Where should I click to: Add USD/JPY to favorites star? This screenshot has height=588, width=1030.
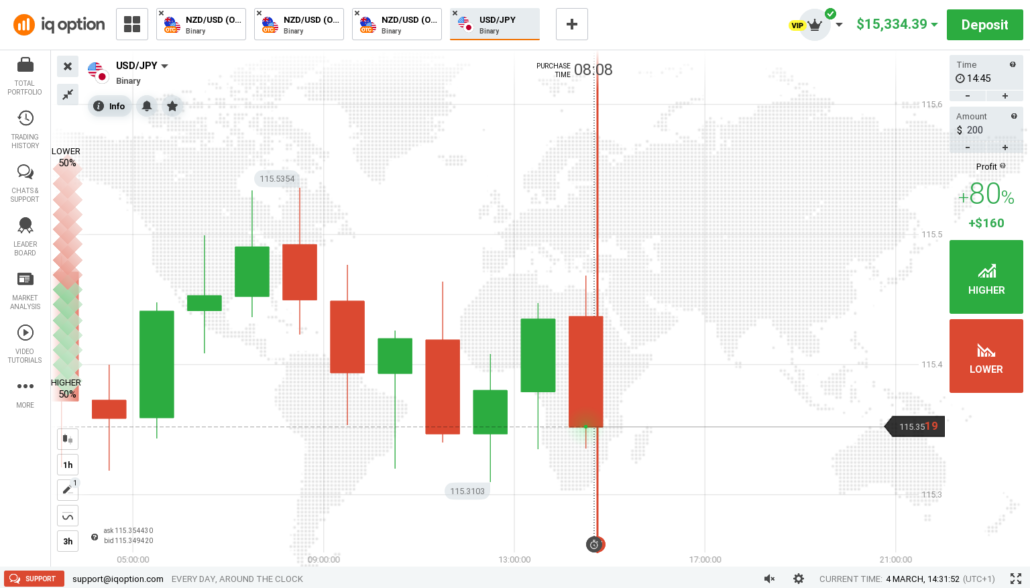coord(173,106)
